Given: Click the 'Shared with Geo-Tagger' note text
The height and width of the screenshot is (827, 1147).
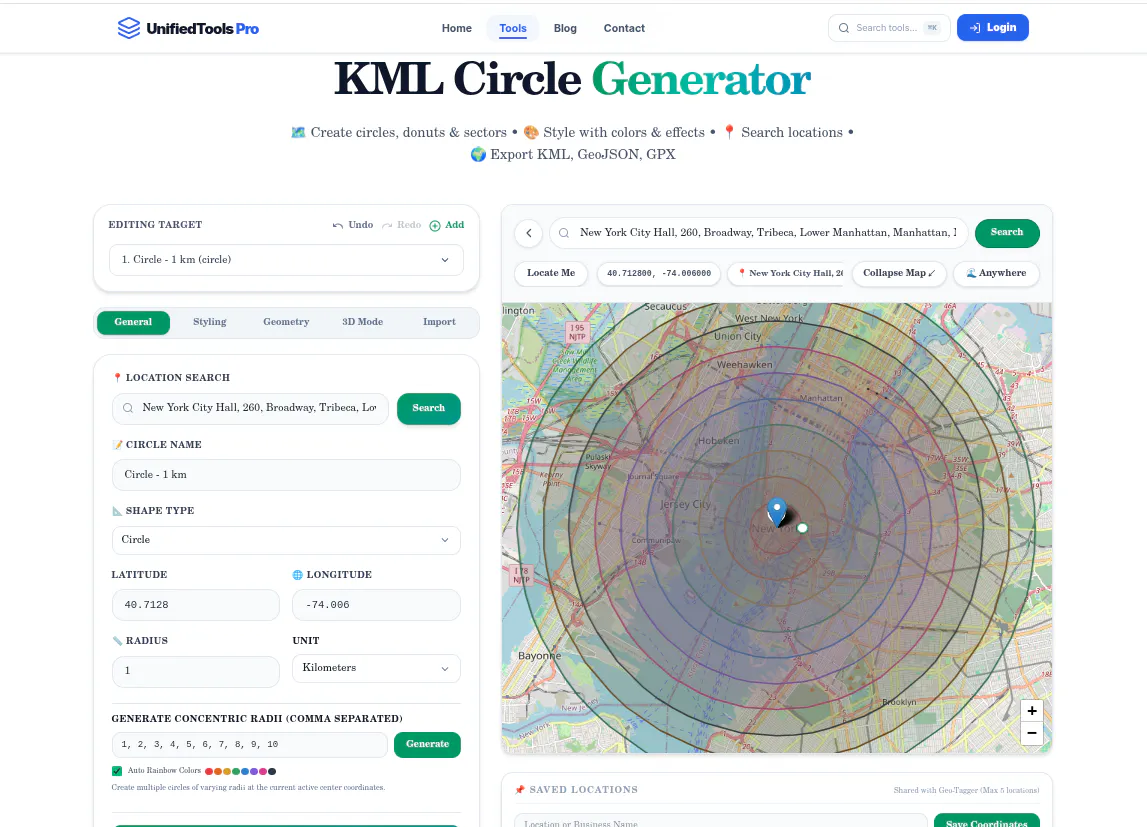Looking at the screenshot, I should click(x=966, y=790).
